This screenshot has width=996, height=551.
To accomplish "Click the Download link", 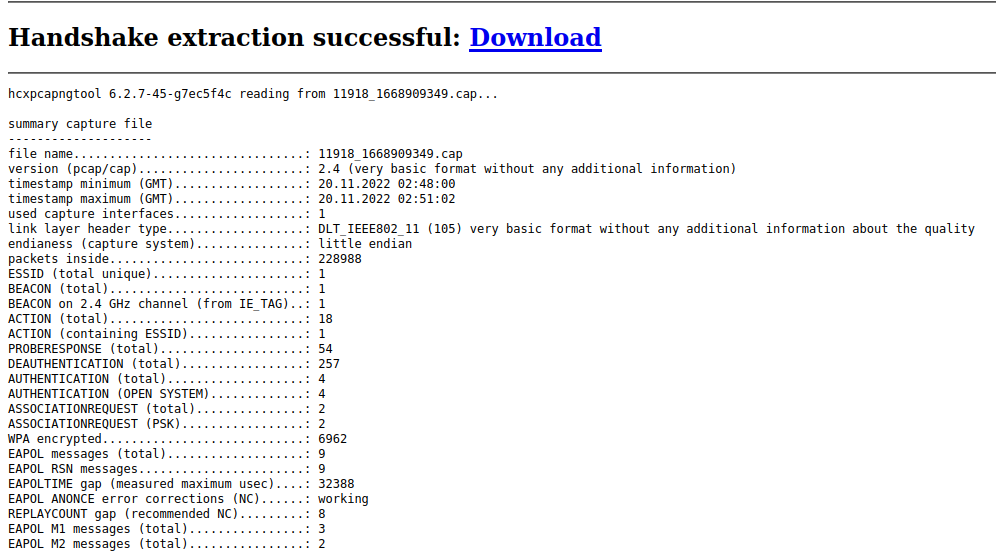I will [x=535, y=38].
